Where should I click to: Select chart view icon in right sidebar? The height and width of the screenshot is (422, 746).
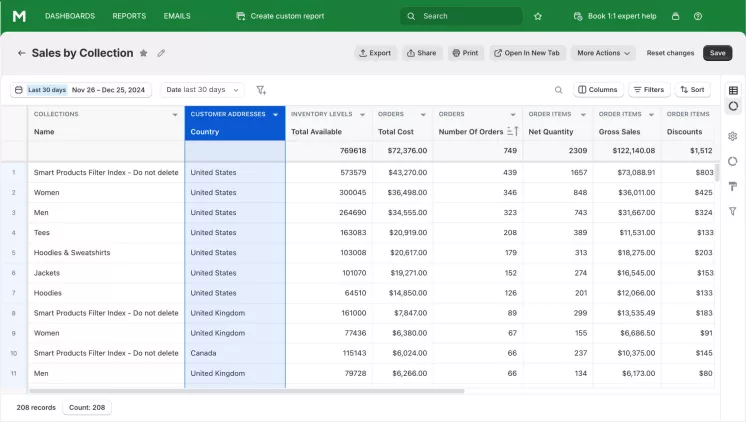(x=733, y=106)
